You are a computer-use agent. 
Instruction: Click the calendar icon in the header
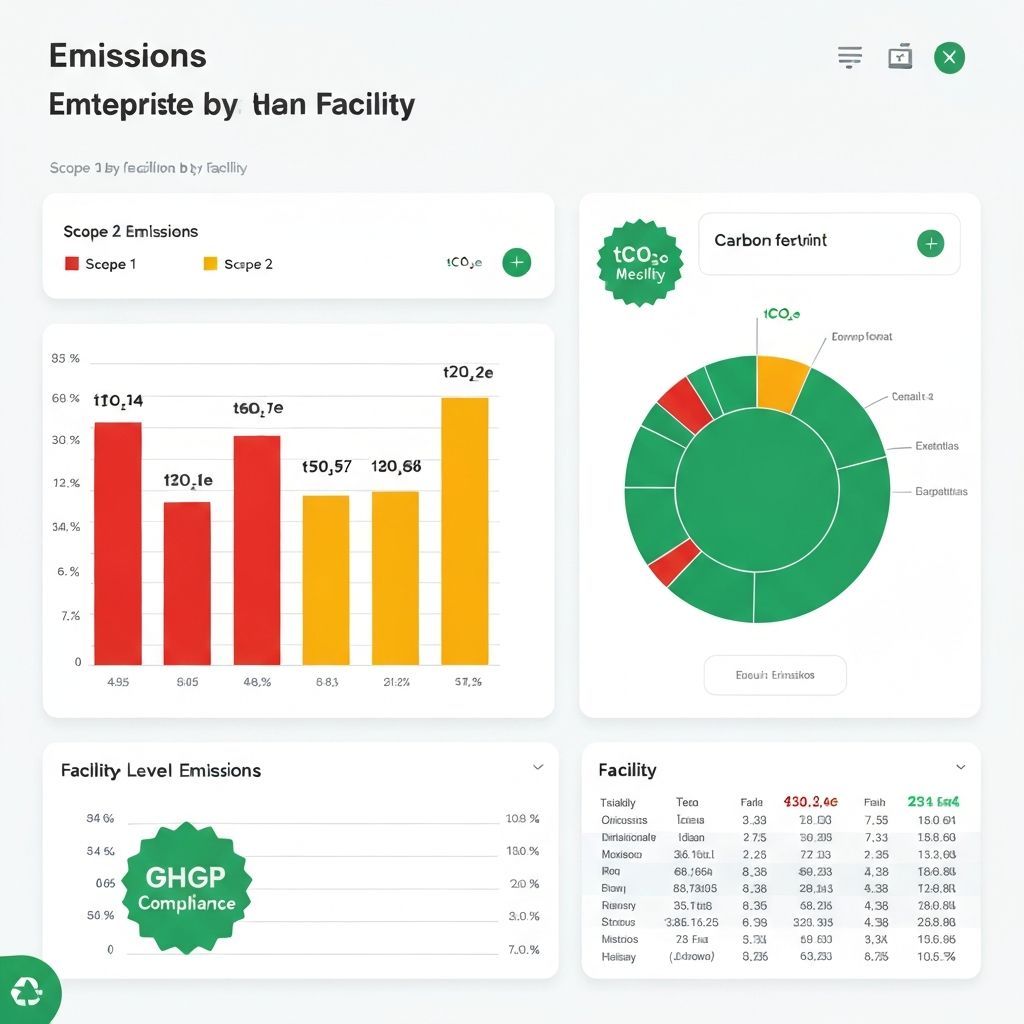(x=900, y=58)
